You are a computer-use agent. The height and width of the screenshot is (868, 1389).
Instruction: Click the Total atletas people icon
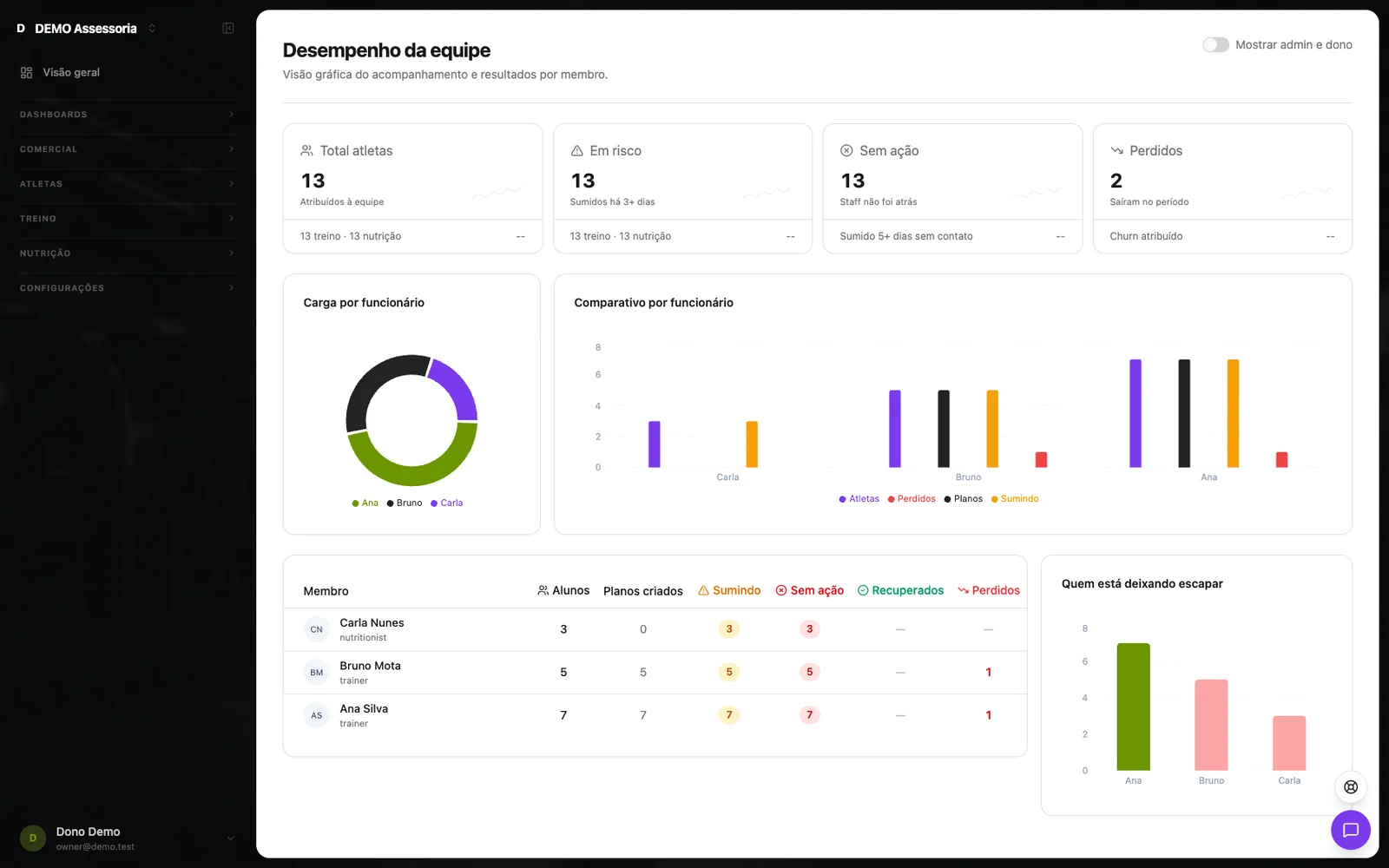pos(306,151)
